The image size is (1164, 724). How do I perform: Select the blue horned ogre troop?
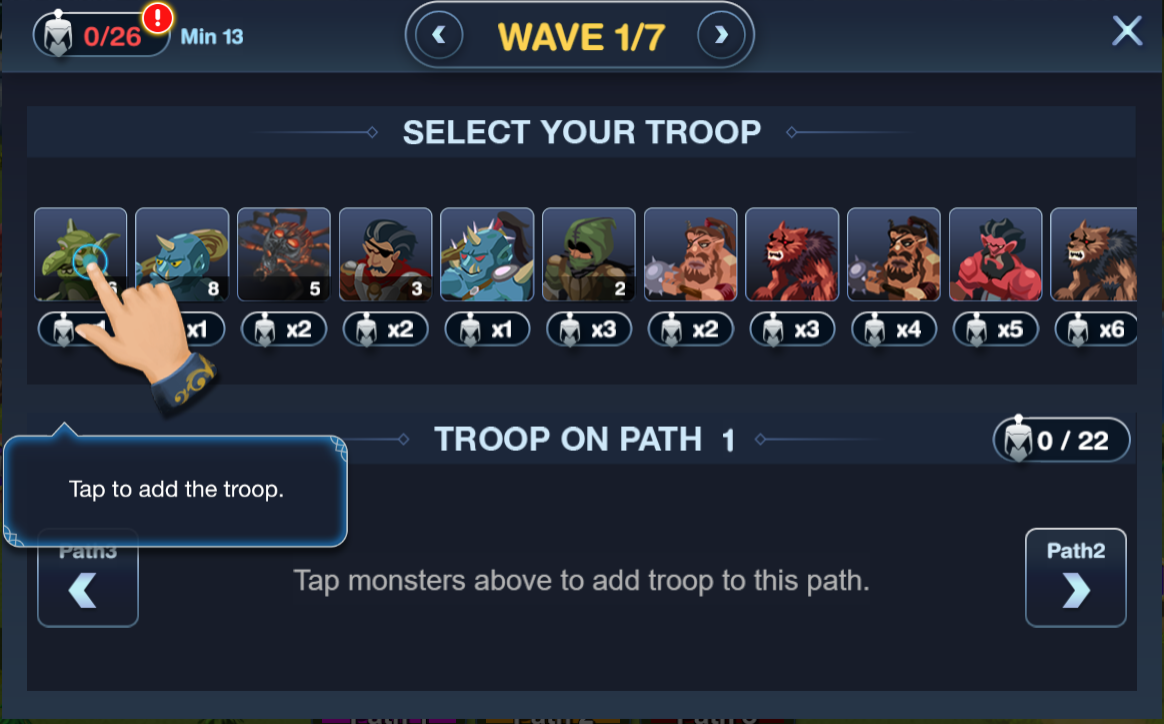pyautogui.click(x=182, y=255)
